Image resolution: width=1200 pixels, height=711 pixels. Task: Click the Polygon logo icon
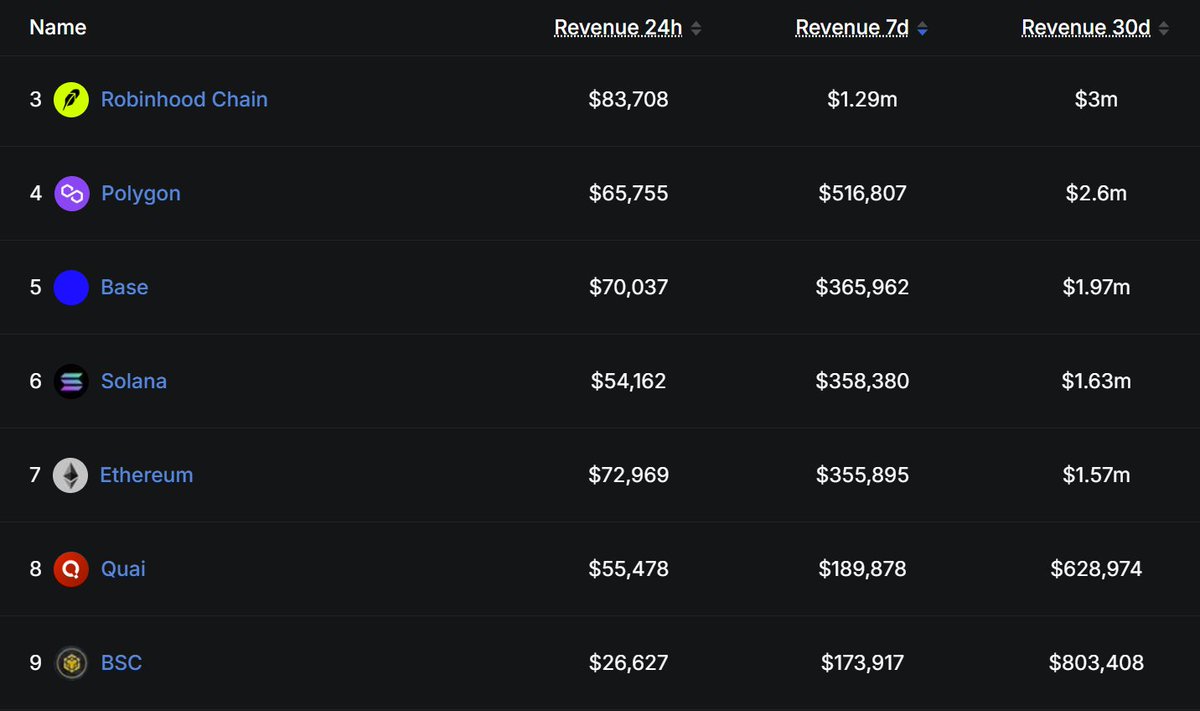click(71, 194)
